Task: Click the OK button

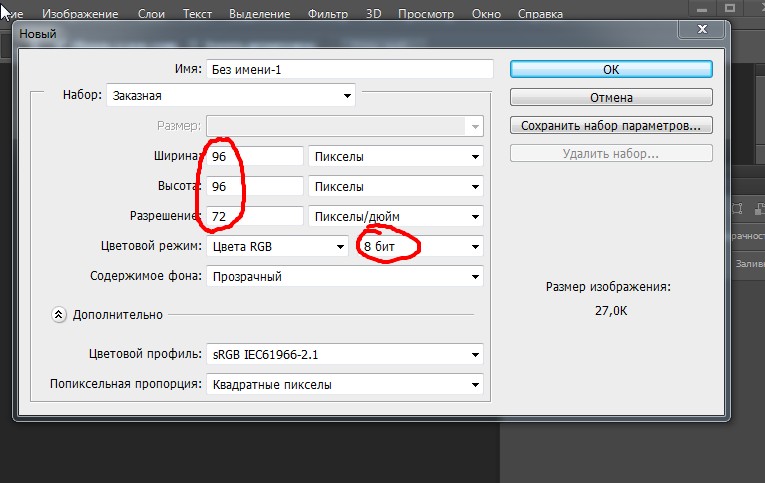Action: click(610, 69)
